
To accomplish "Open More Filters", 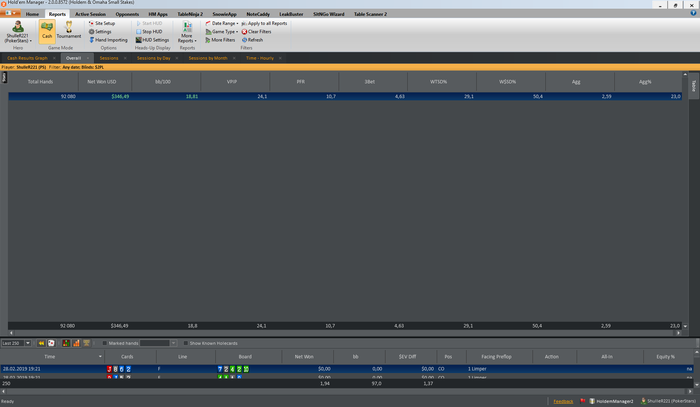I will [x=220, y=40].
